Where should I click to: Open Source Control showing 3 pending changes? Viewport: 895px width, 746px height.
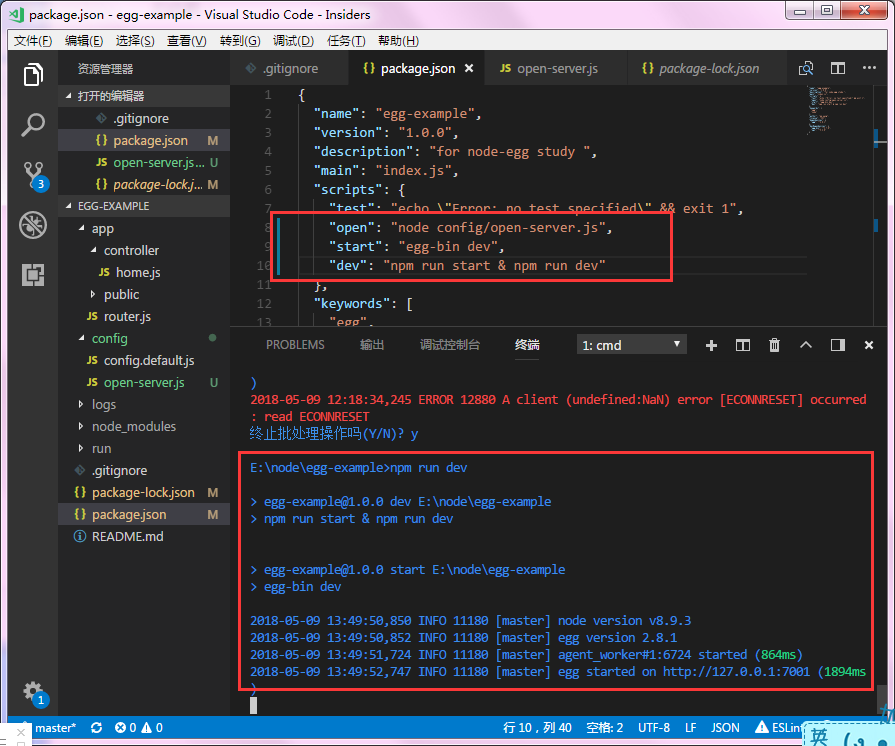(33, 174)
